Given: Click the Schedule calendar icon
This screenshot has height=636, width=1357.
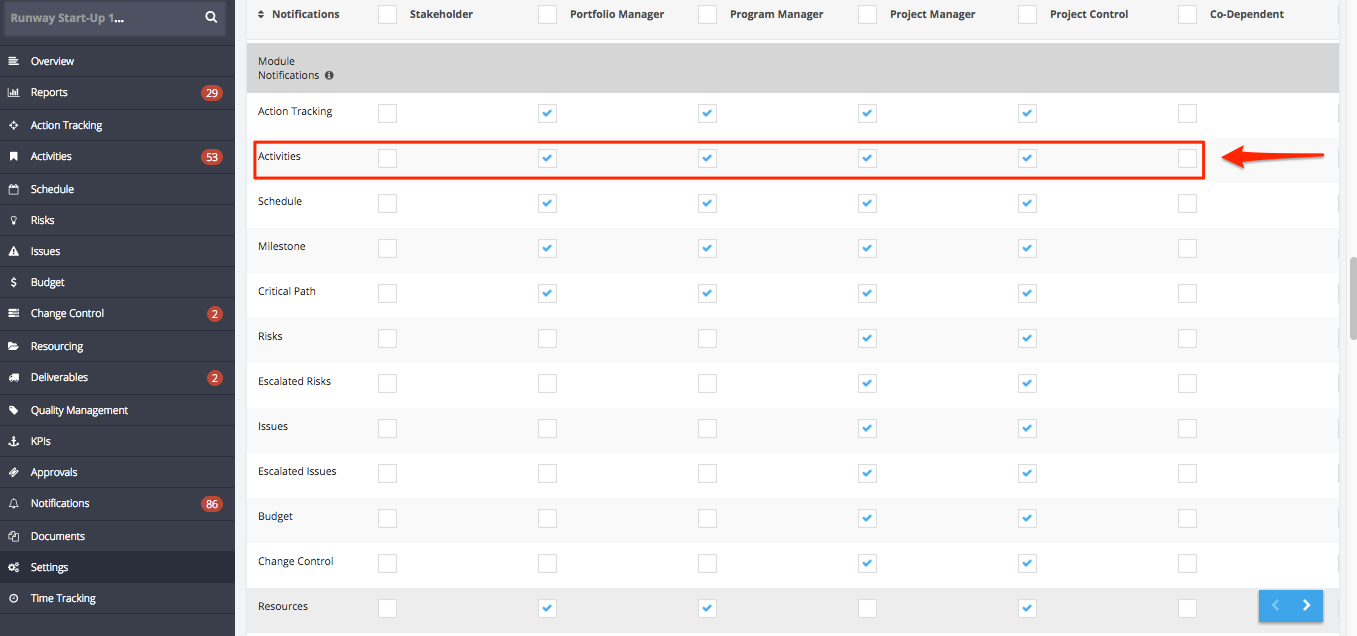Looking at the screenshot, I should point(14,189).
